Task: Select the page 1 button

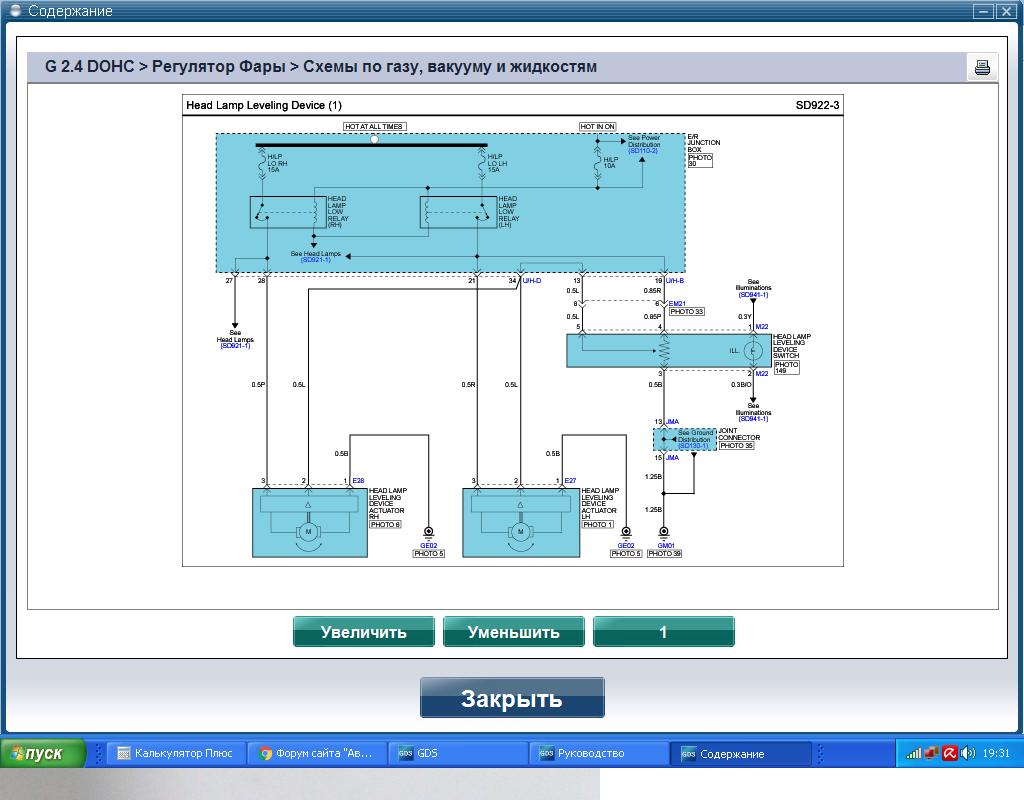Action: [x=664, y=632]
